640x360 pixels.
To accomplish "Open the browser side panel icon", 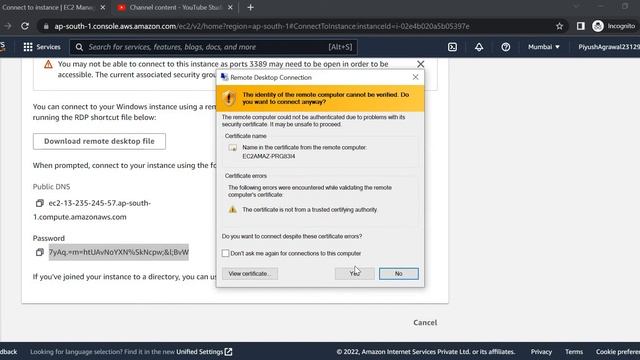I will (580, 26).
